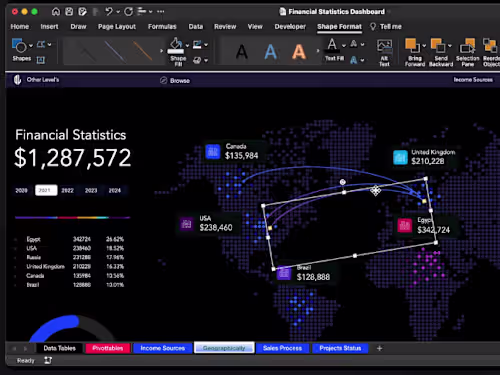Screen dimensions: 500x375
Task: Click the Text Fill A icon
Action: pos(332,45)
